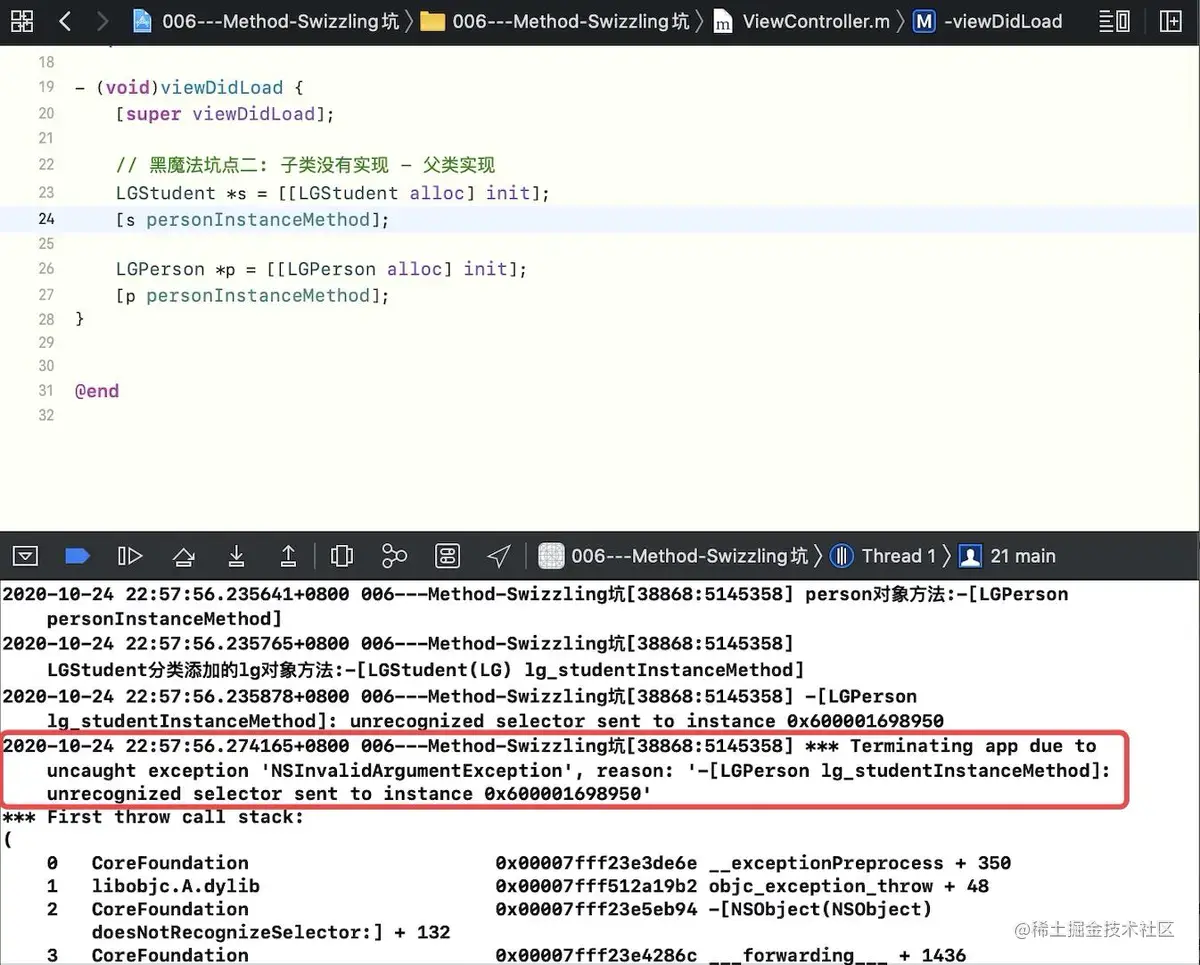Click 'viewDidLoad' in the method declaration on line 19
The width and height of the screenshot is (1200, 965).
[222, 88]
